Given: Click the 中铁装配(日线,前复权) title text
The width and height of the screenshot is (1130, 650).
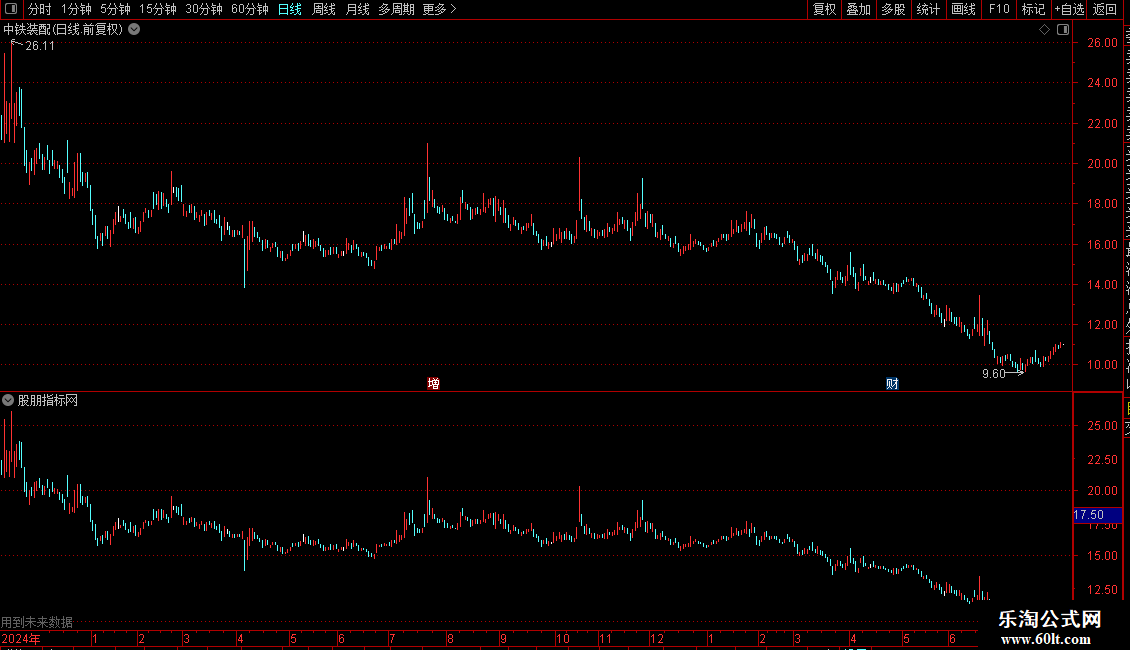Looking at the screenshot, I should (x=63, y=30).
